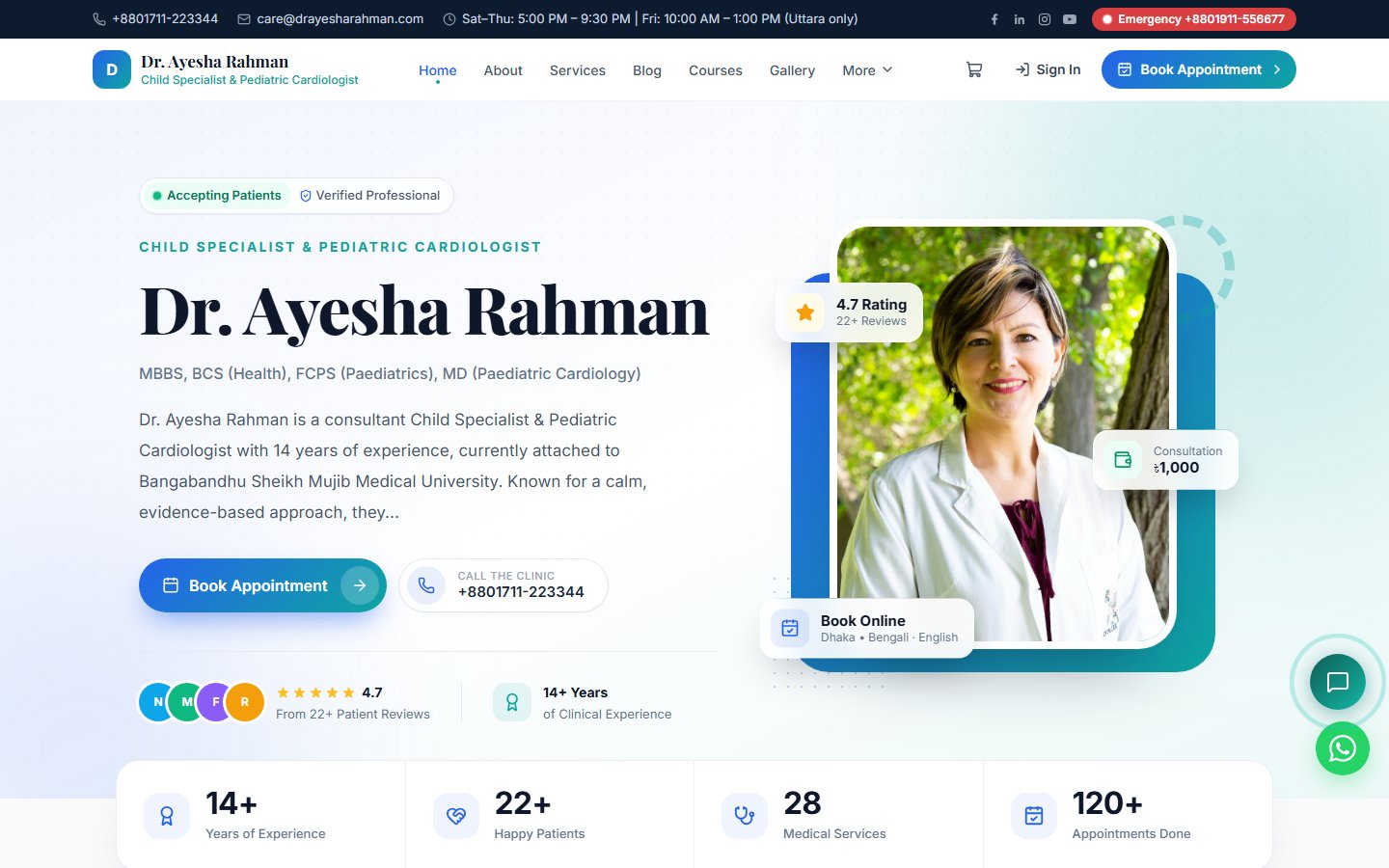Click arrow circle in hero Book Appointment
This screenshot has height=868, width=1389.
360,585
